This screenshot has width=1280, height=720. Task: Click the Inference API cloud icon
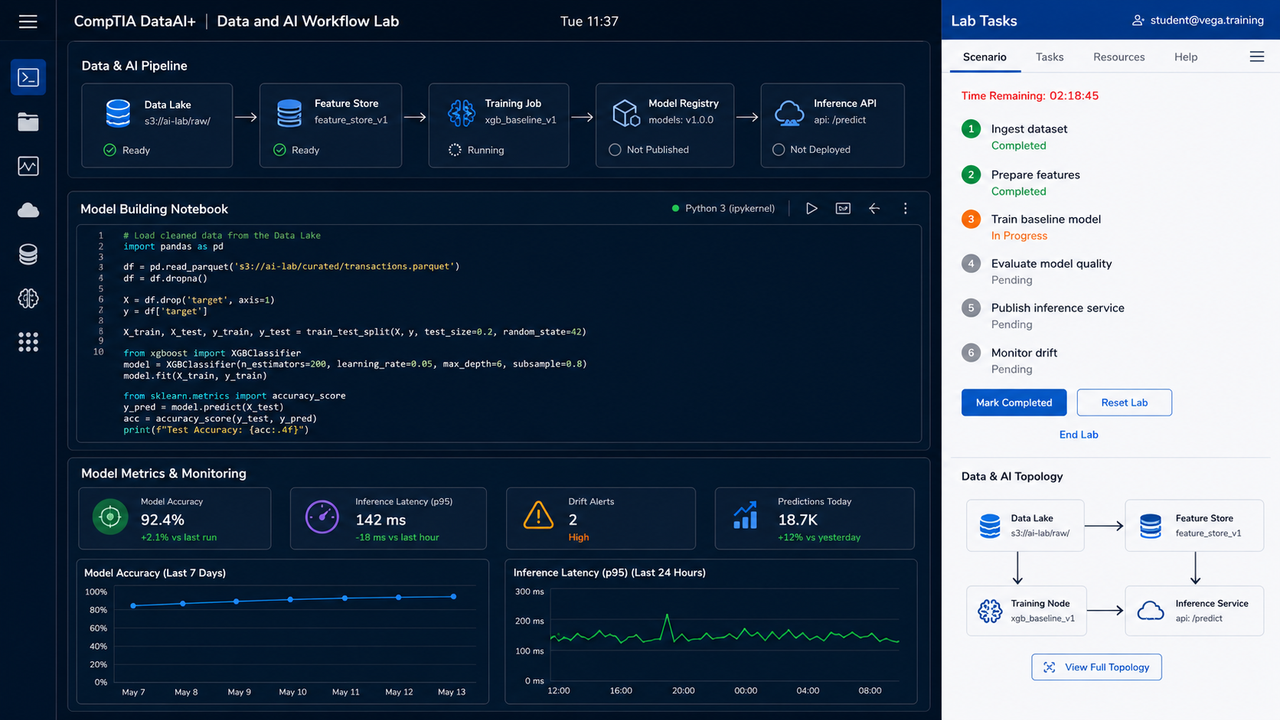coord(789,113)
